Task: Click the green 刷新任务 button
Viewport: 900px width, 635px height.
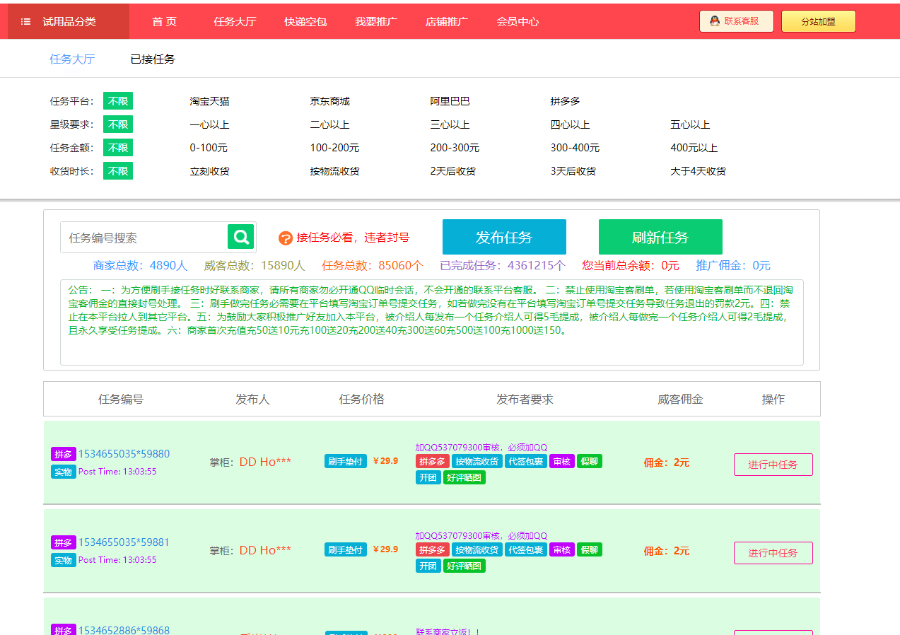Action: point(660,237)
